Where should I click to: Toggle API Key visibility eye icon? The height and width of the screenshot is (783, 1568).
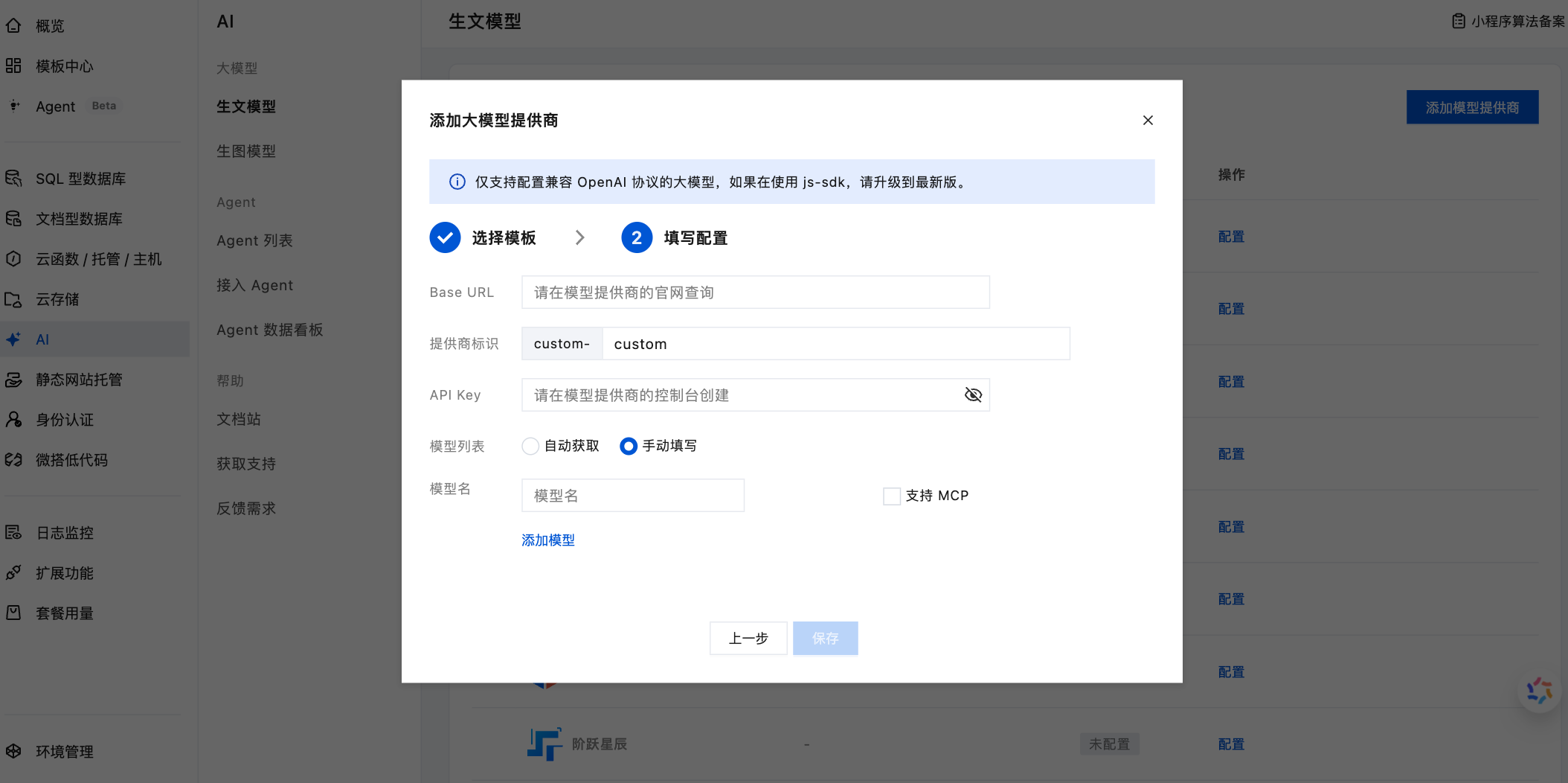click(x=973, y=395)
